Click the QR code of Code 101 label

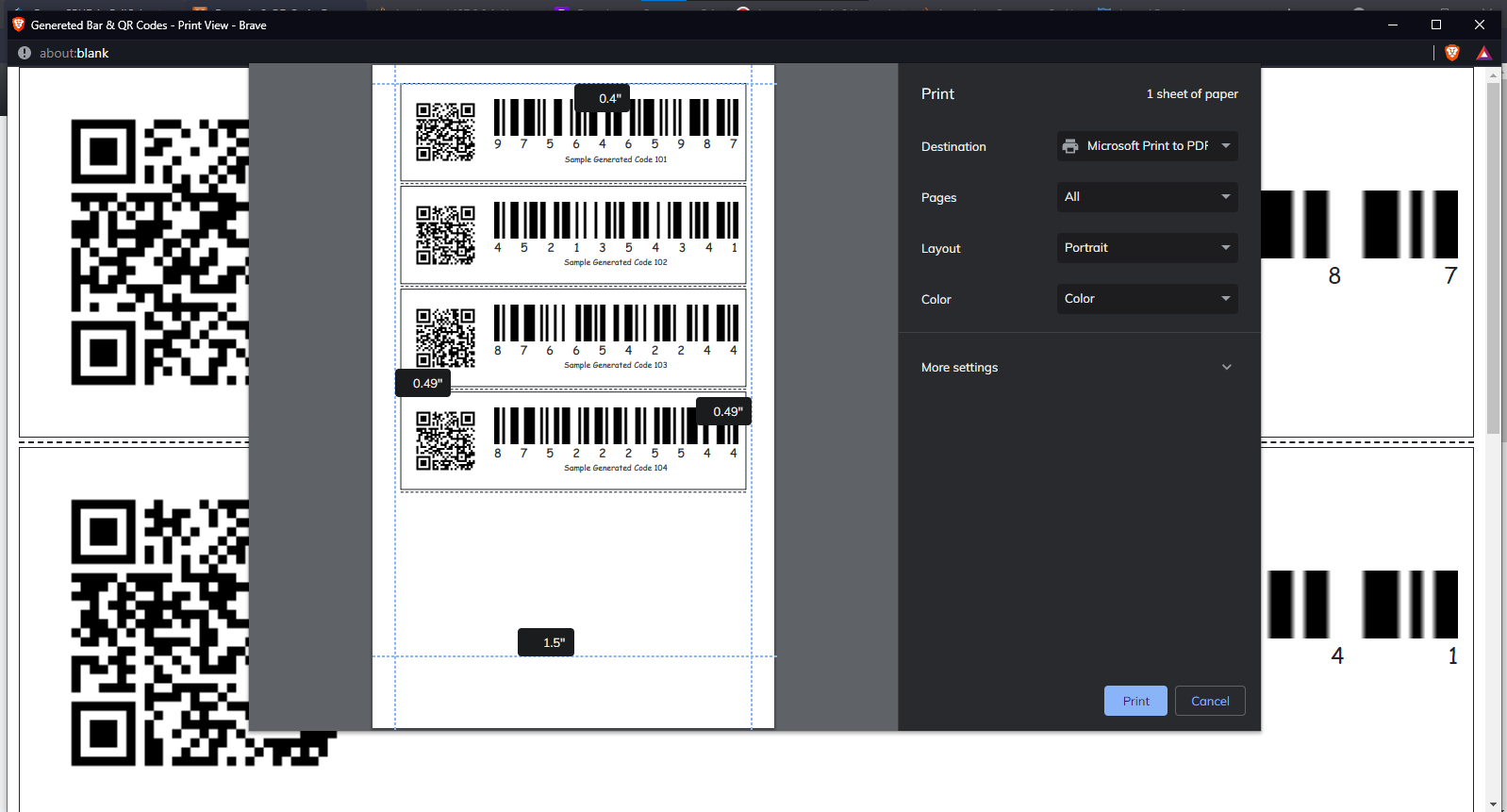446,132
